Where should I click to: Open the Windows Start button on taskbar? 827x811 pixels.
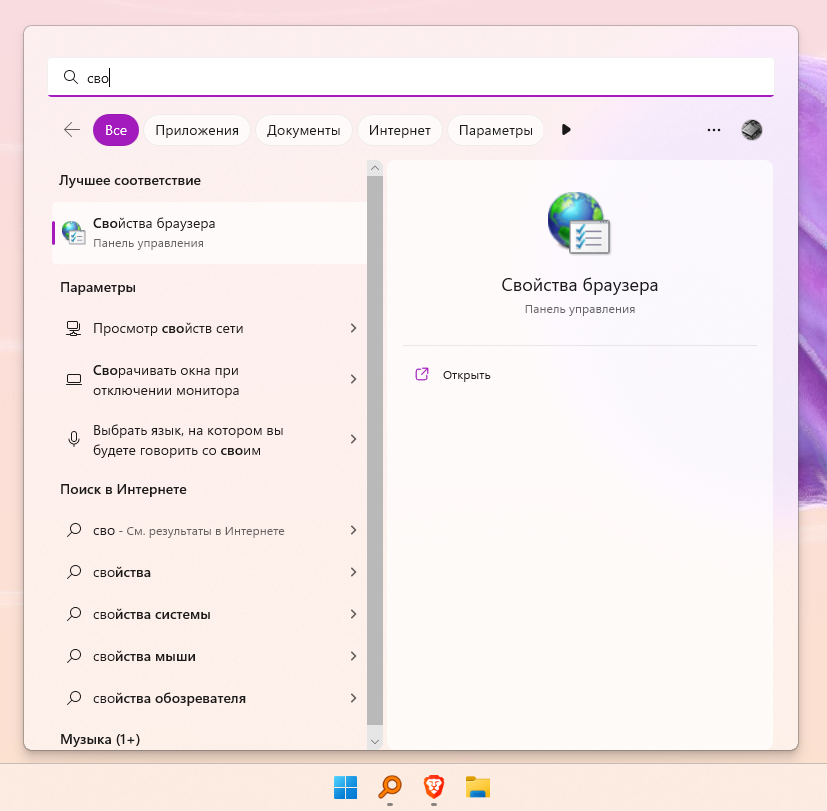click(x=345, y=787)
